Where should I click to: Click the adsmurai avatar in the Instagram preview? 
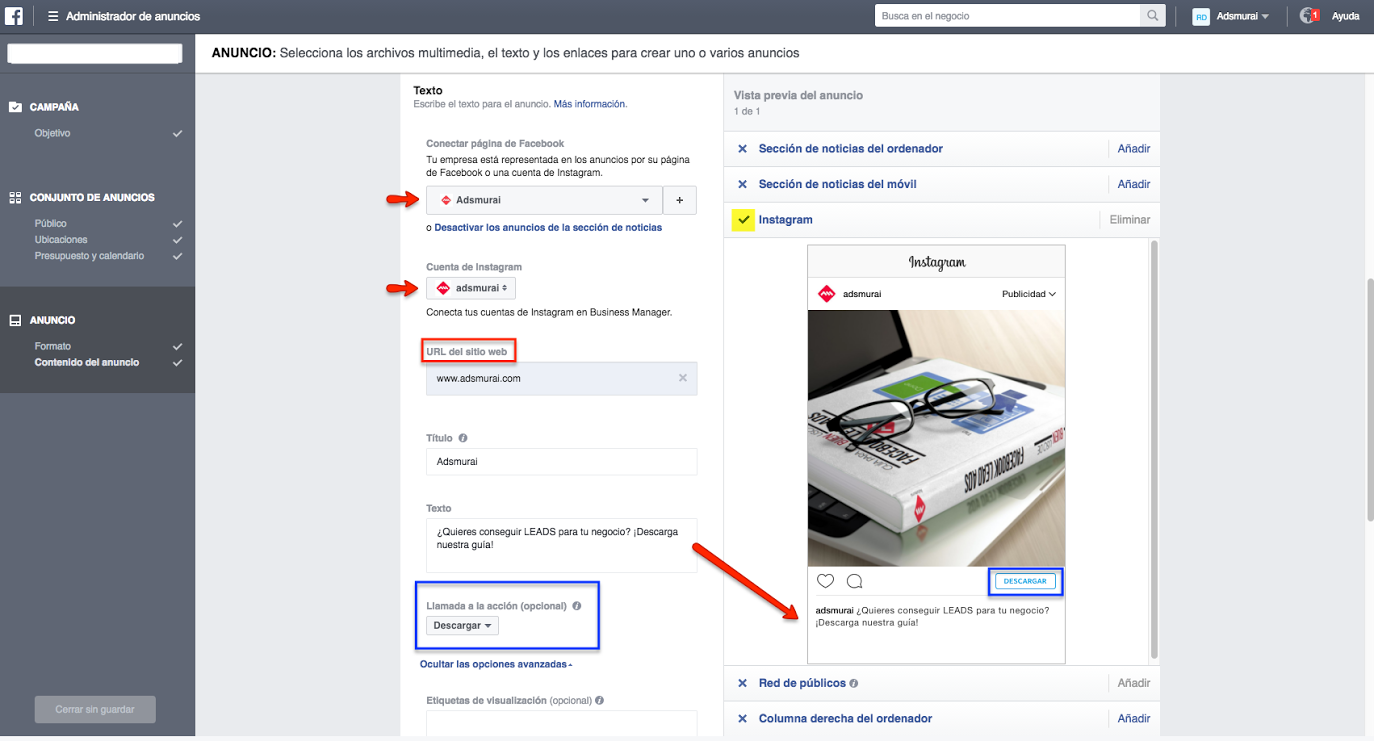828,294
